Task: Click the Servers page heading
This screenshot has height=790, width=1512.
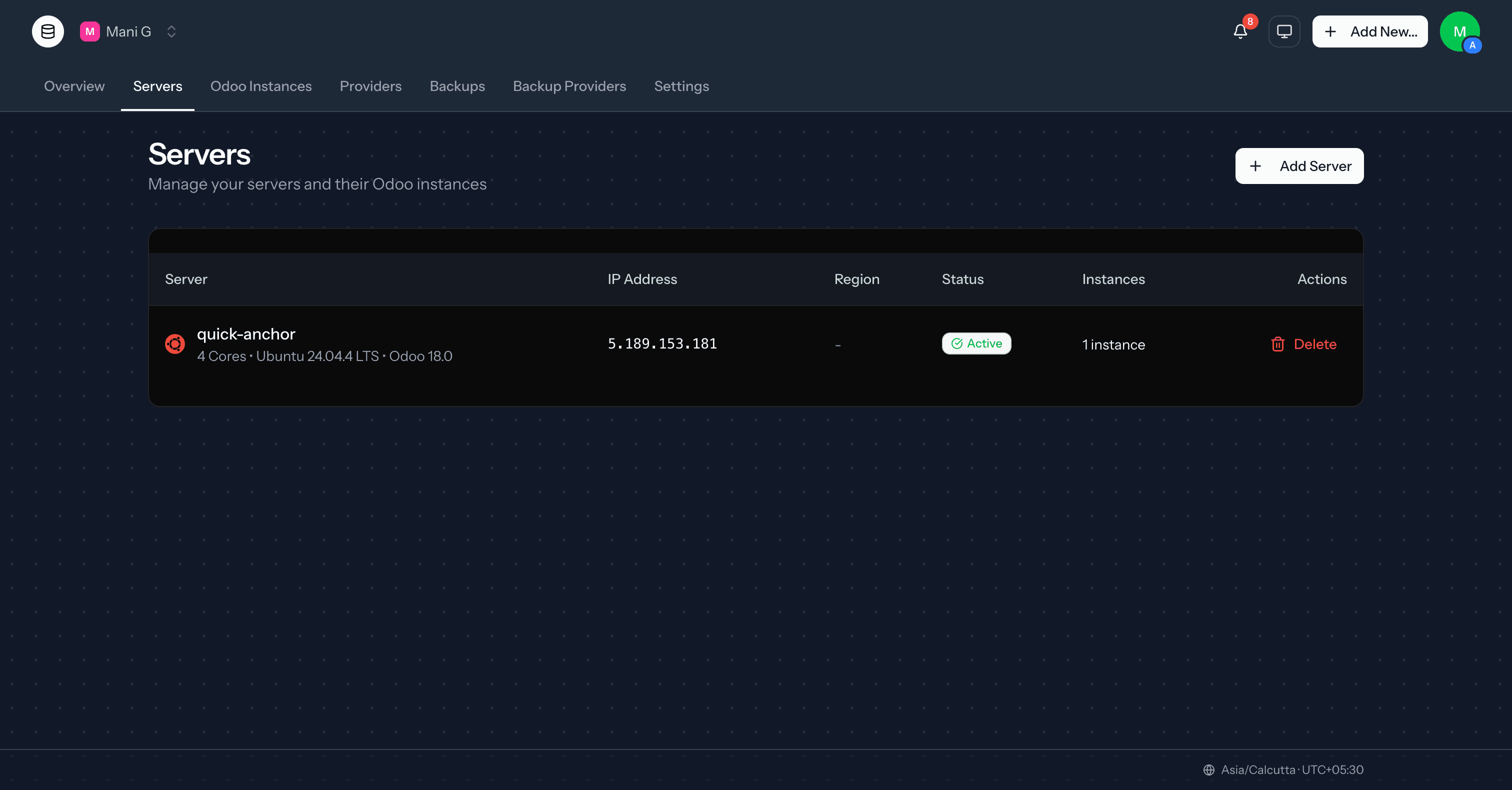Action: [x=199, y=154]
